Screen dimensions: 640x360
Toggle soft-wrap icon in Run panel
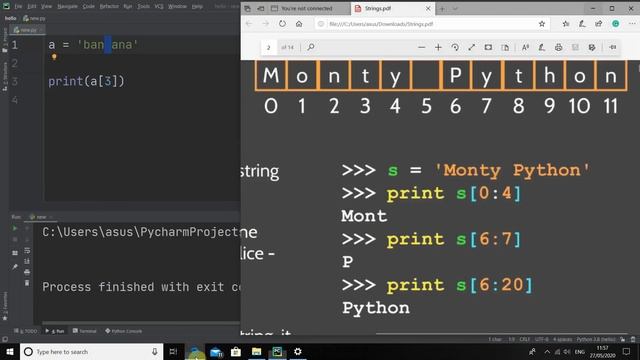(x=27, y=250)
